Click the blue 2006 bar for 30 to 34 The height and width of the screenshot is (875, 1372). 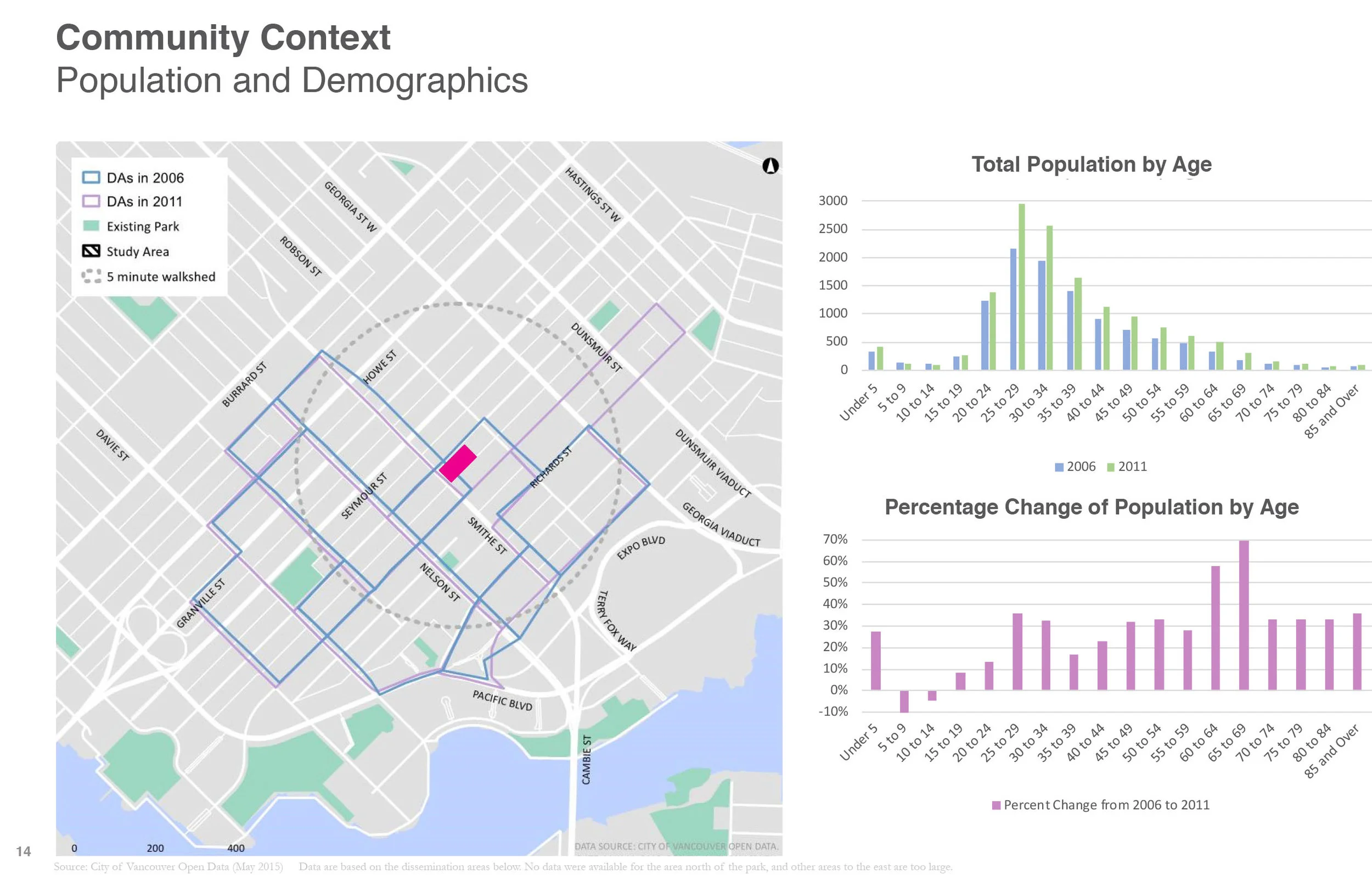pos(1042,315)
